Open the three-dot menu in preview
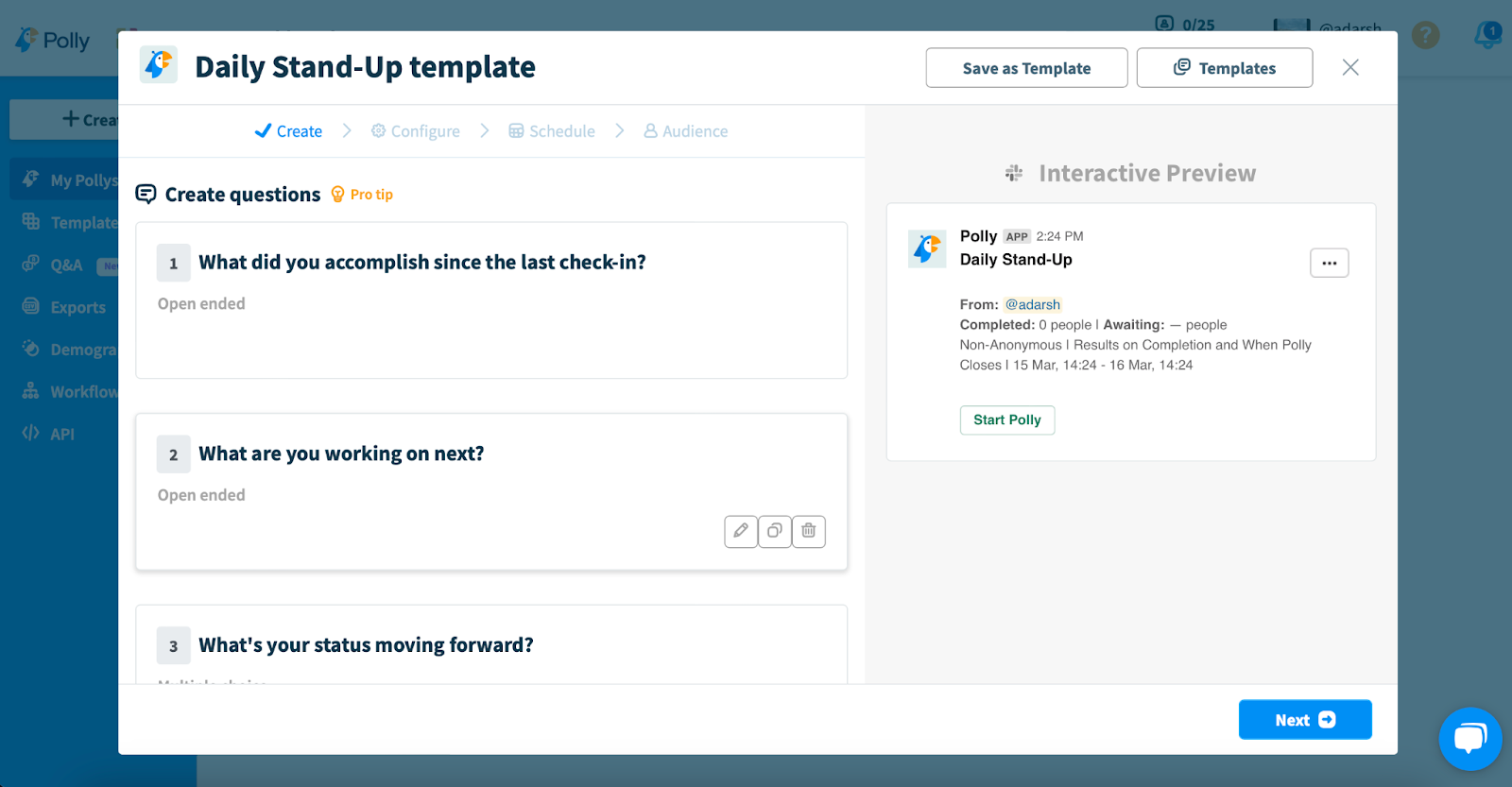 pos(1330,263)
